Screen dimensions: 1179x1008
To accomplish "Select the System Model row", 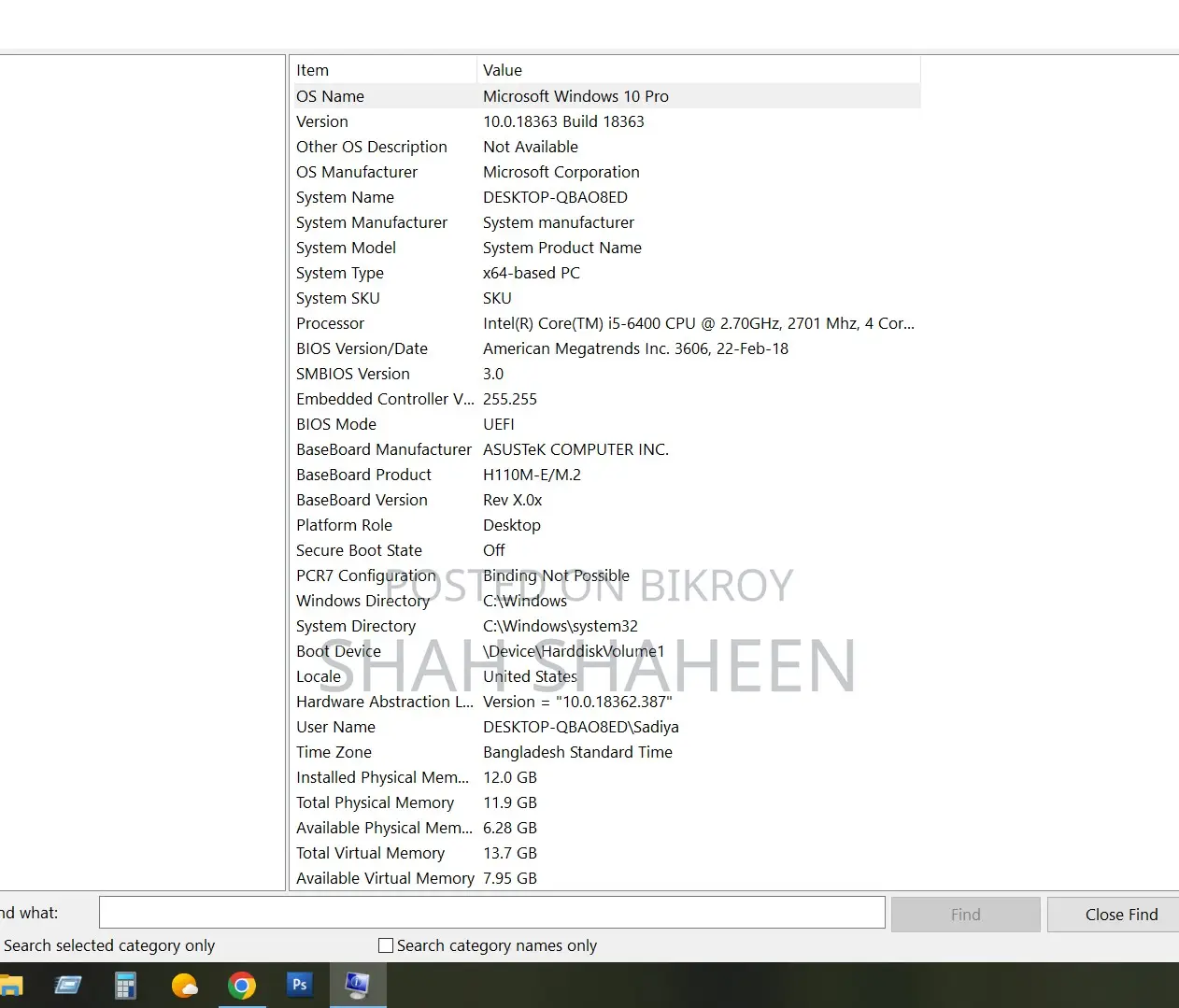I will point(607,248).
